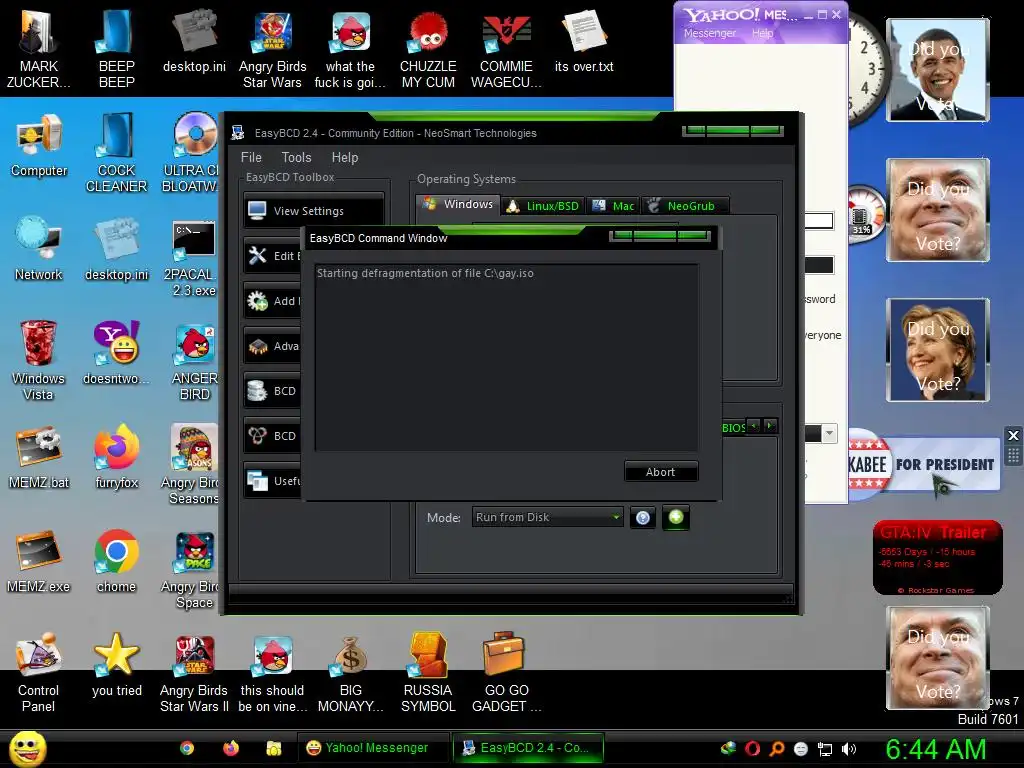Viewport: 1024px width, 768px height.
Task: Click the smiley Start button
Action: coord(28,748)
